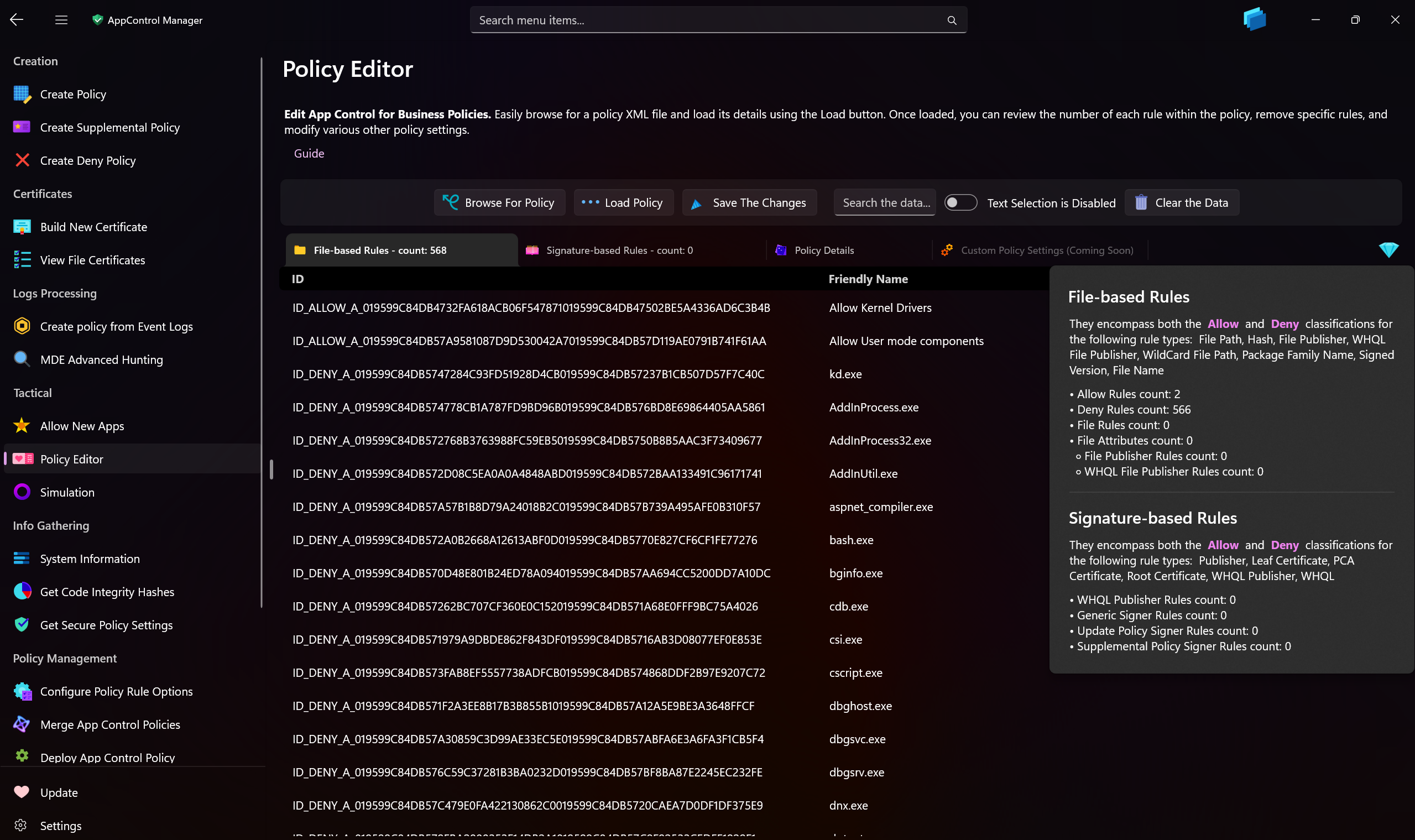Click the Browse For Policy button

499,202
